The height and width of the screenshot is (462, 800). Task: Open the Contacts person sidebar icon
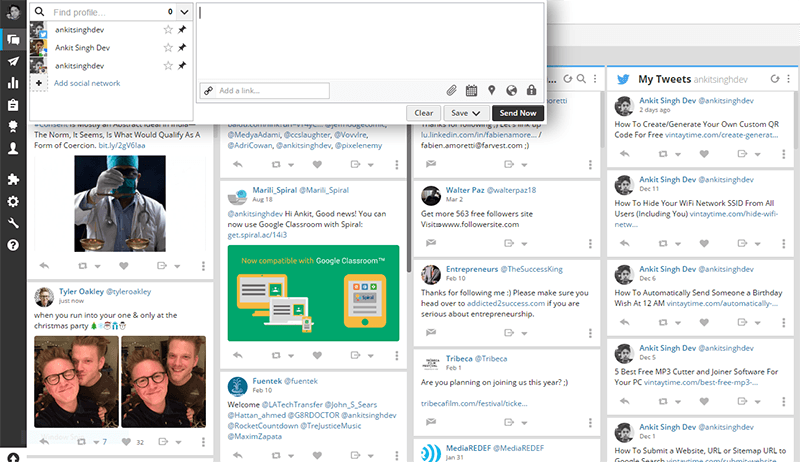[x=13, y=148]
